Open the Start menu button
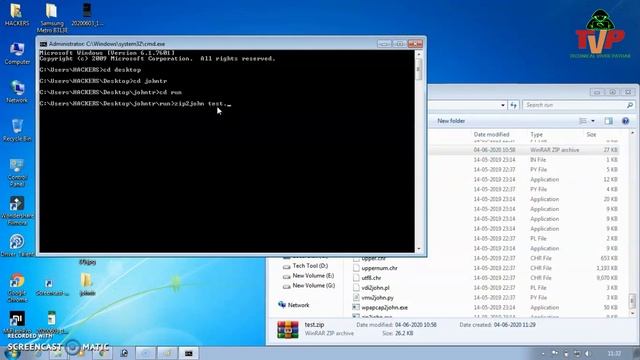Viewport: 640px width, 360px height. (x=11, y=353)
